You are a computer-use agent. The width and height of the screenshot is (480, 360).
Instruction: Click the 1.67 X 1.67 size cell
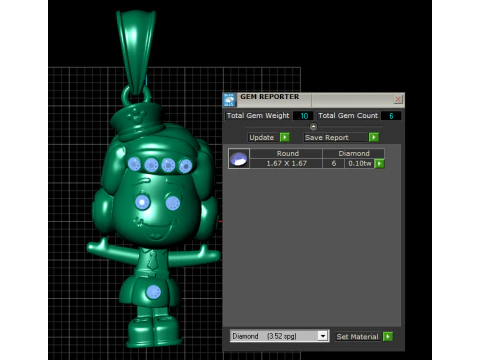287,163
